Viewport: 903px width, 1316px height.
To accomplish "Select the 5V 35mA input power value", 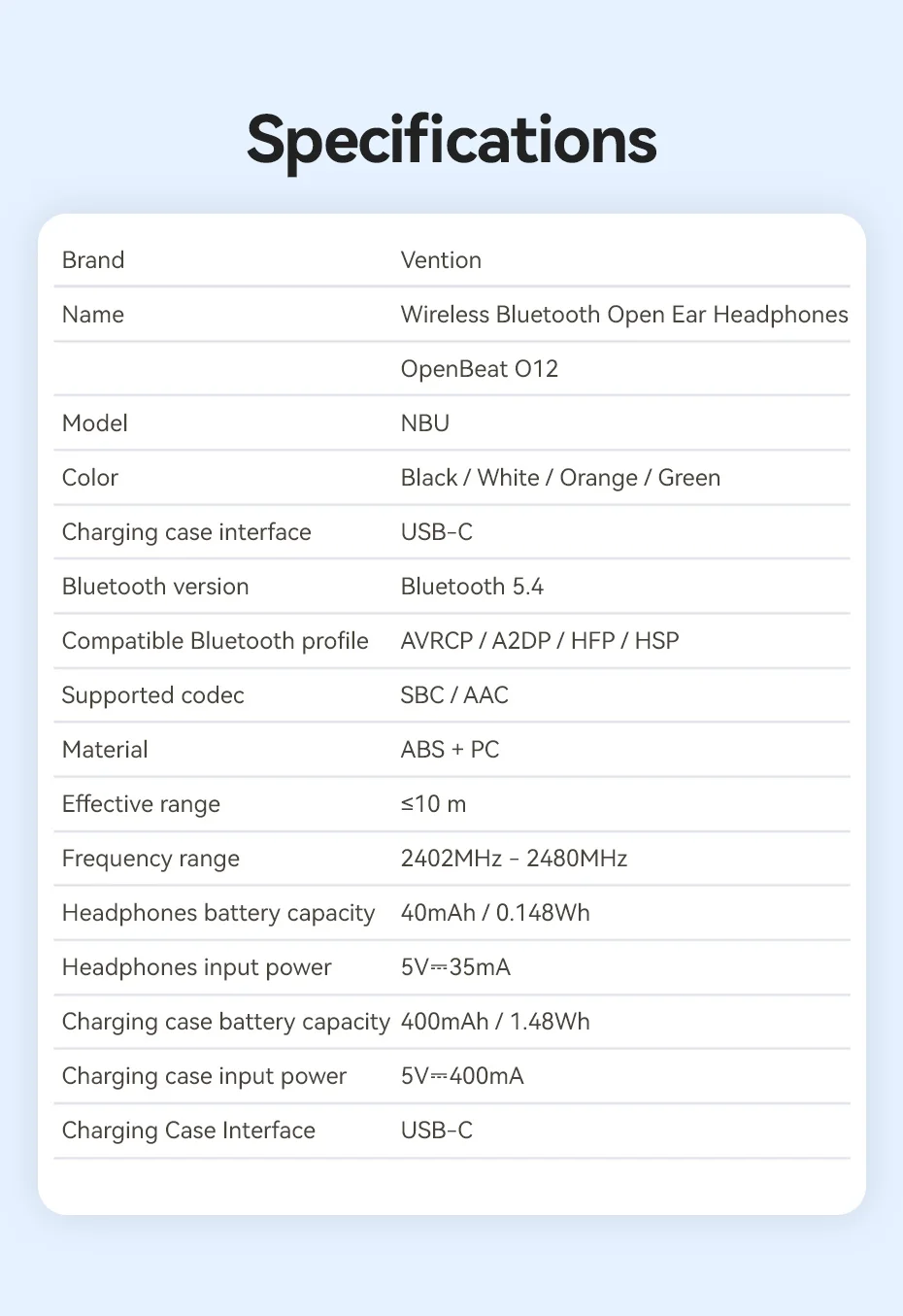I will 455,967.
